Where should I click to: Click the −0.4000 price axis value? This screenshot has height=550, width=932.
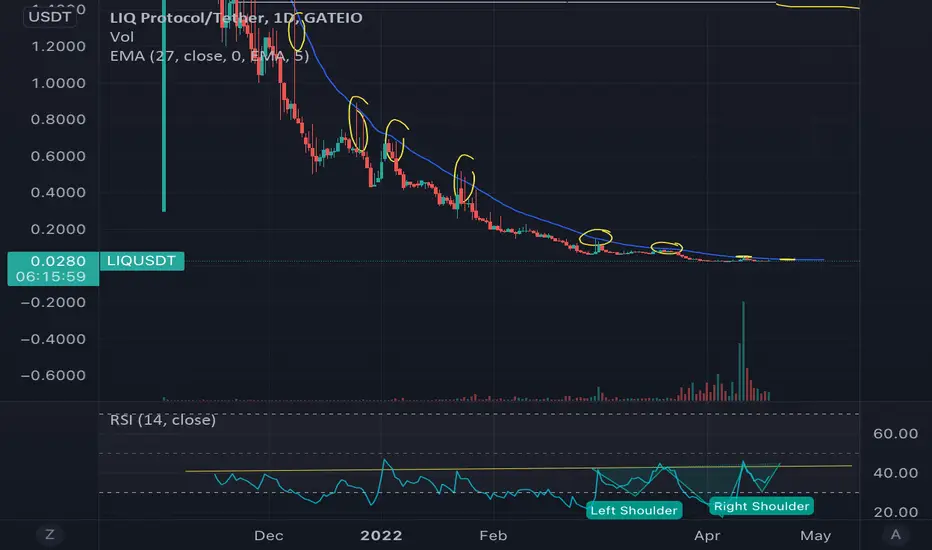[x=53, y=339]
